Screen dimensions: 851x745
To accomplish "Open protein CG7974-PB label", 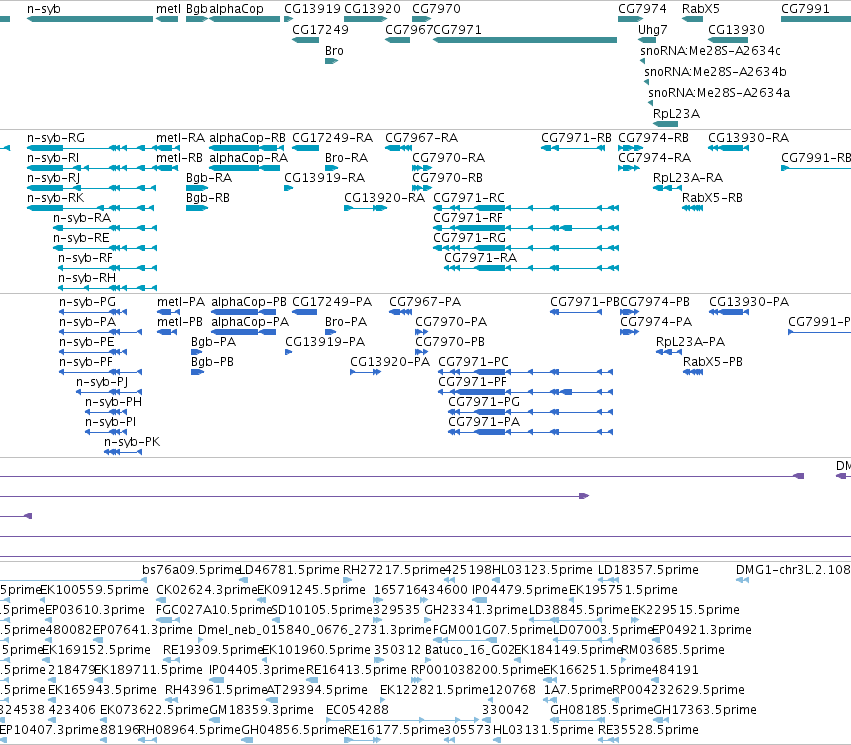I will tap(655, 302).
